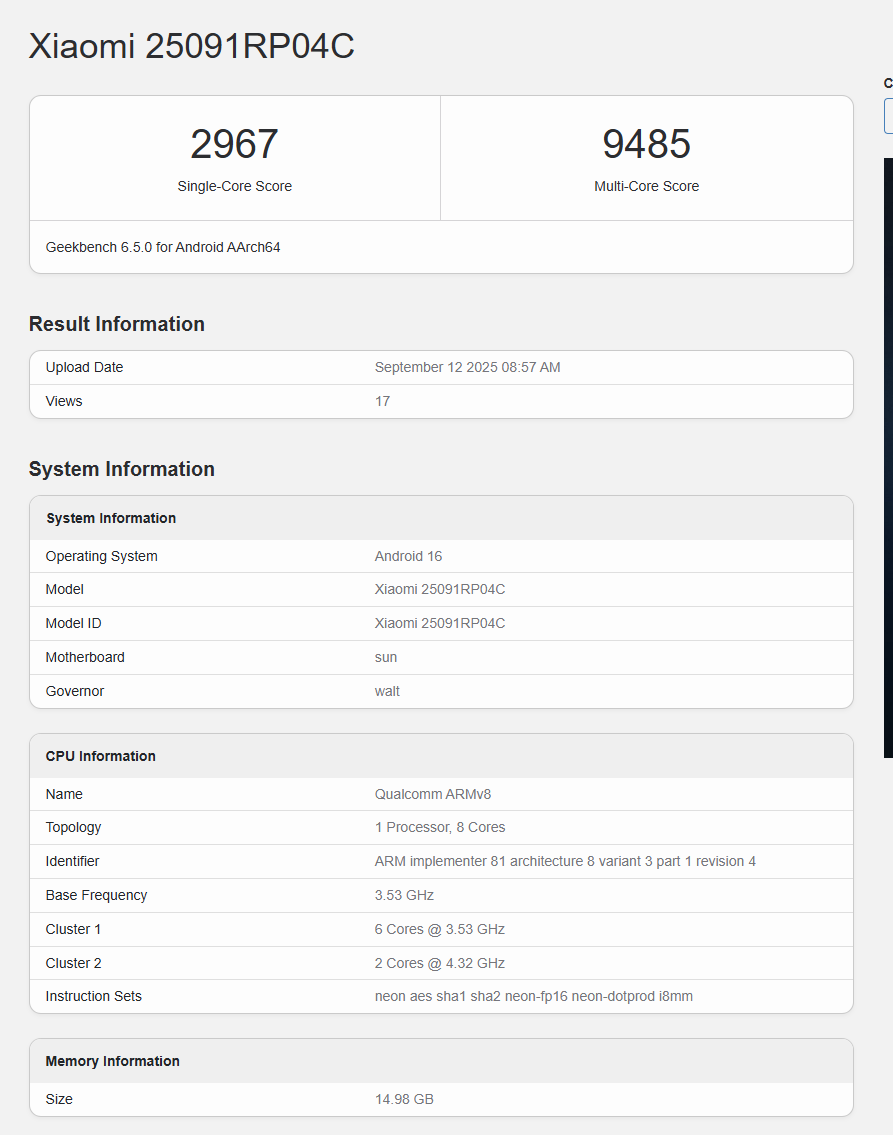Viewport: 893px width, 1135px height.
Task: Click the Motherboard value sun
Action: pyautogui.click(x=386, y=657)
